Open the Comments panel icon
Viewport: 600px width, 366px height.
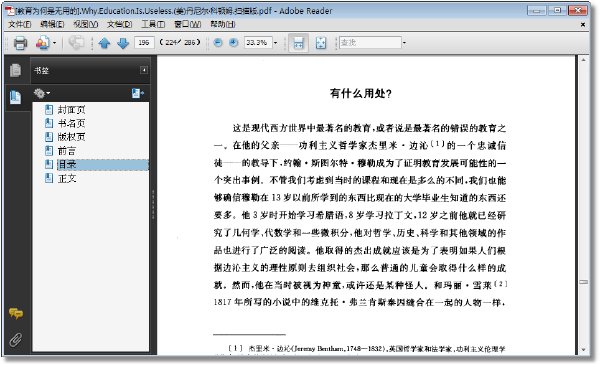(16, 314)
